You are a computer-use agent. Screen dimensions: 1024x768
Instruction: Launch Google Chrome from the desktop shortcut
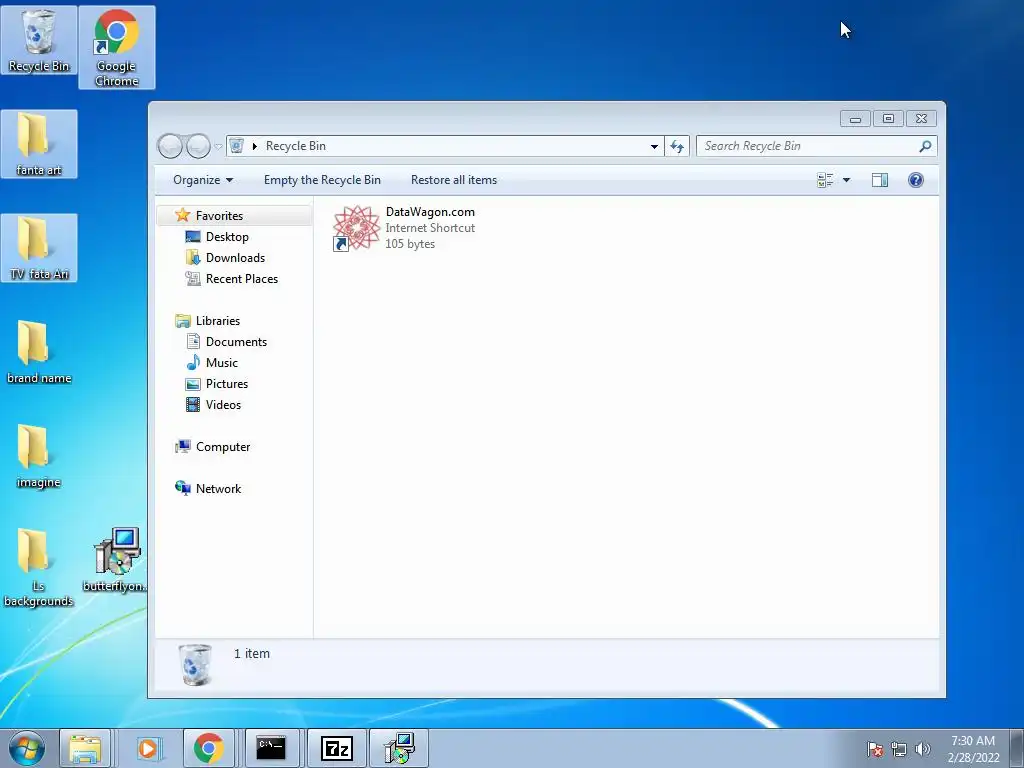(117, 48)
